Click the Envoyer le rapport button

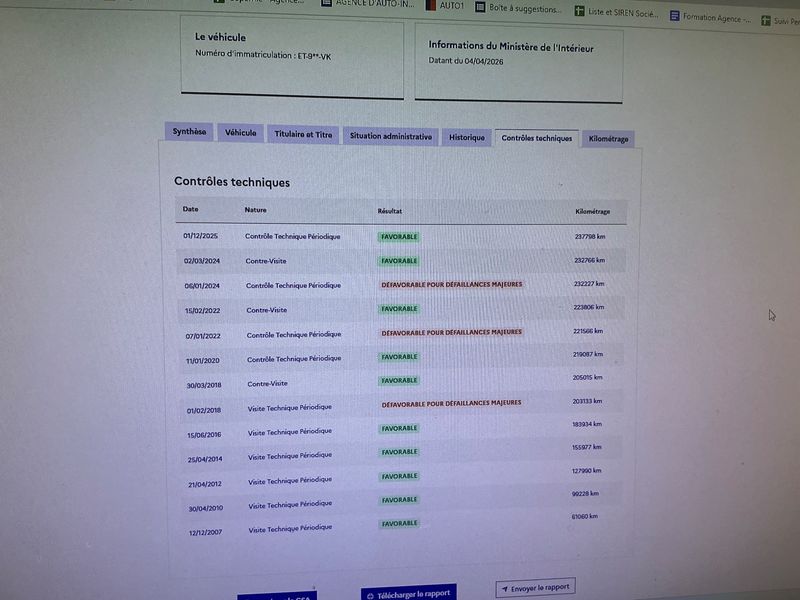pos(535,588)
